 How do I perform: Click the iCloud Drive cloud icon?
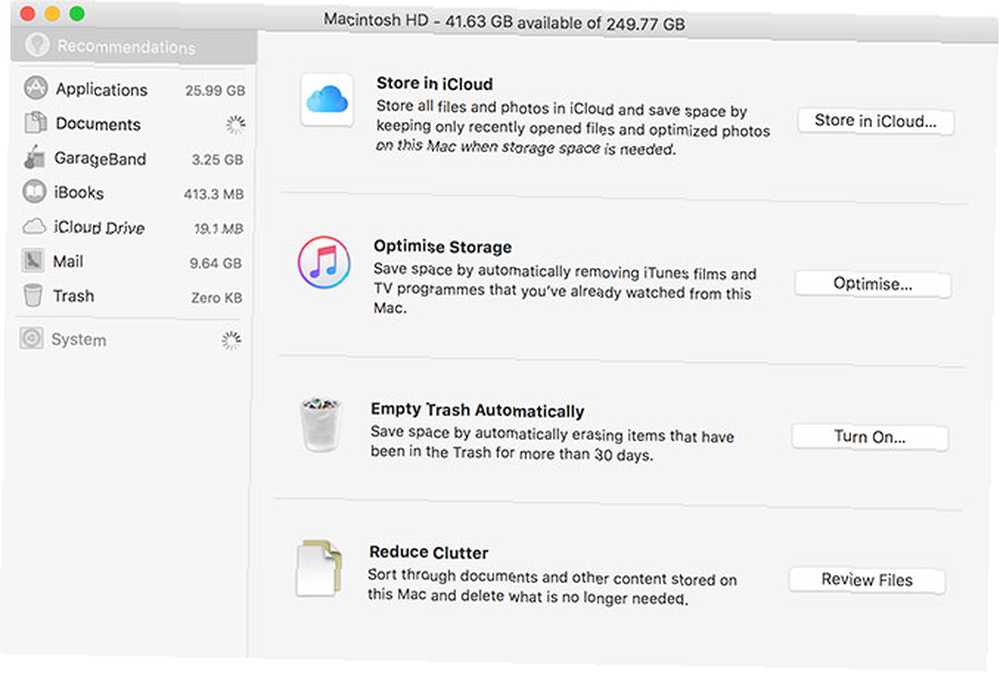coord(34,226)
